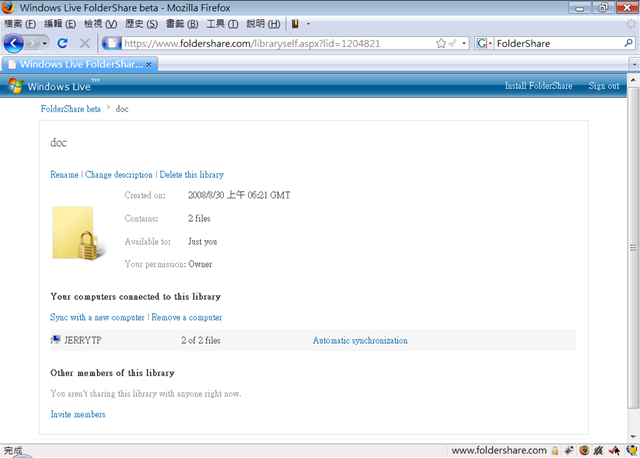640x458 pixels.
Task: Click the vertical scrollbar thumb
Action: click(633, 248)
